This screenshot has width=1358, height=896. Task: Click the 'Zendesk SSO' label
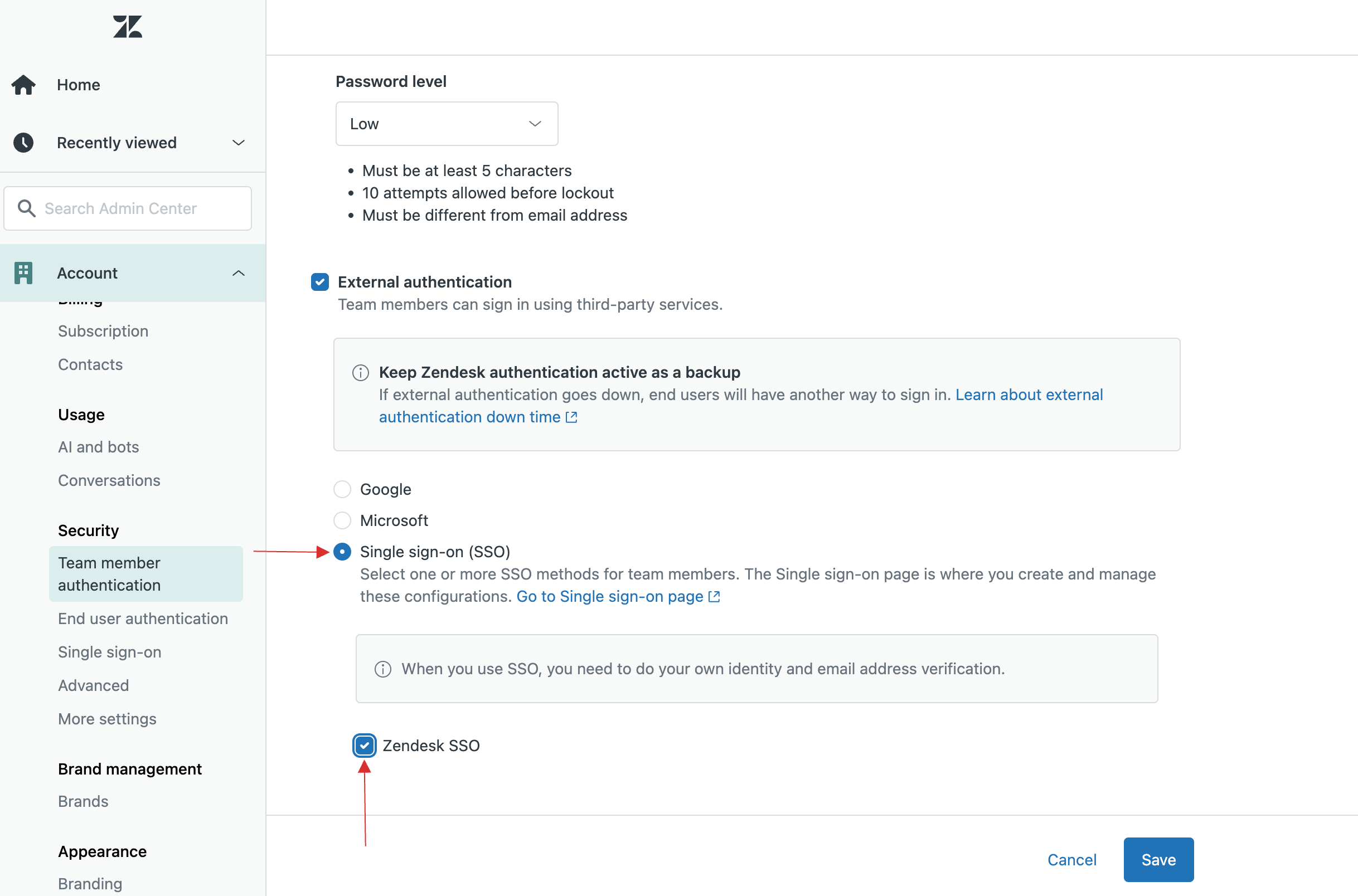(x=431, y=746)
